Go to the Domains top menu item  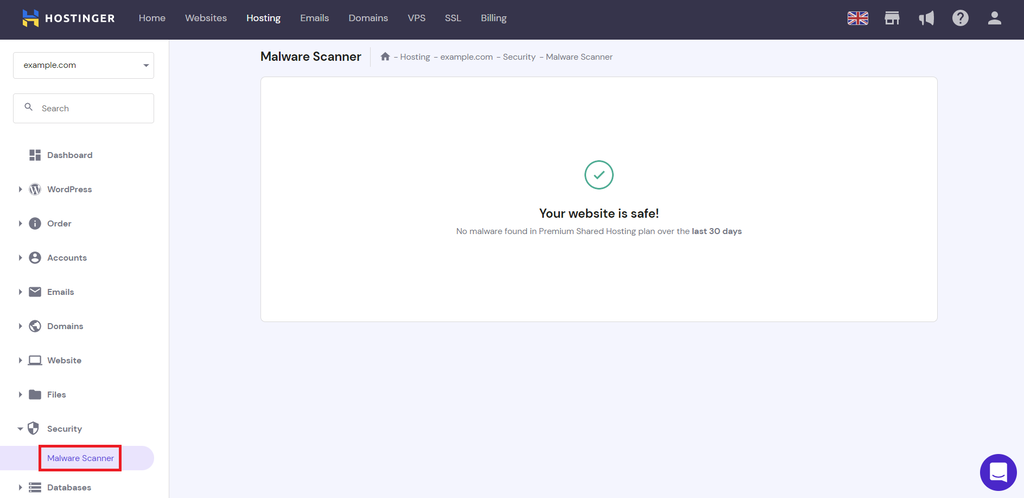pos(368,18)
